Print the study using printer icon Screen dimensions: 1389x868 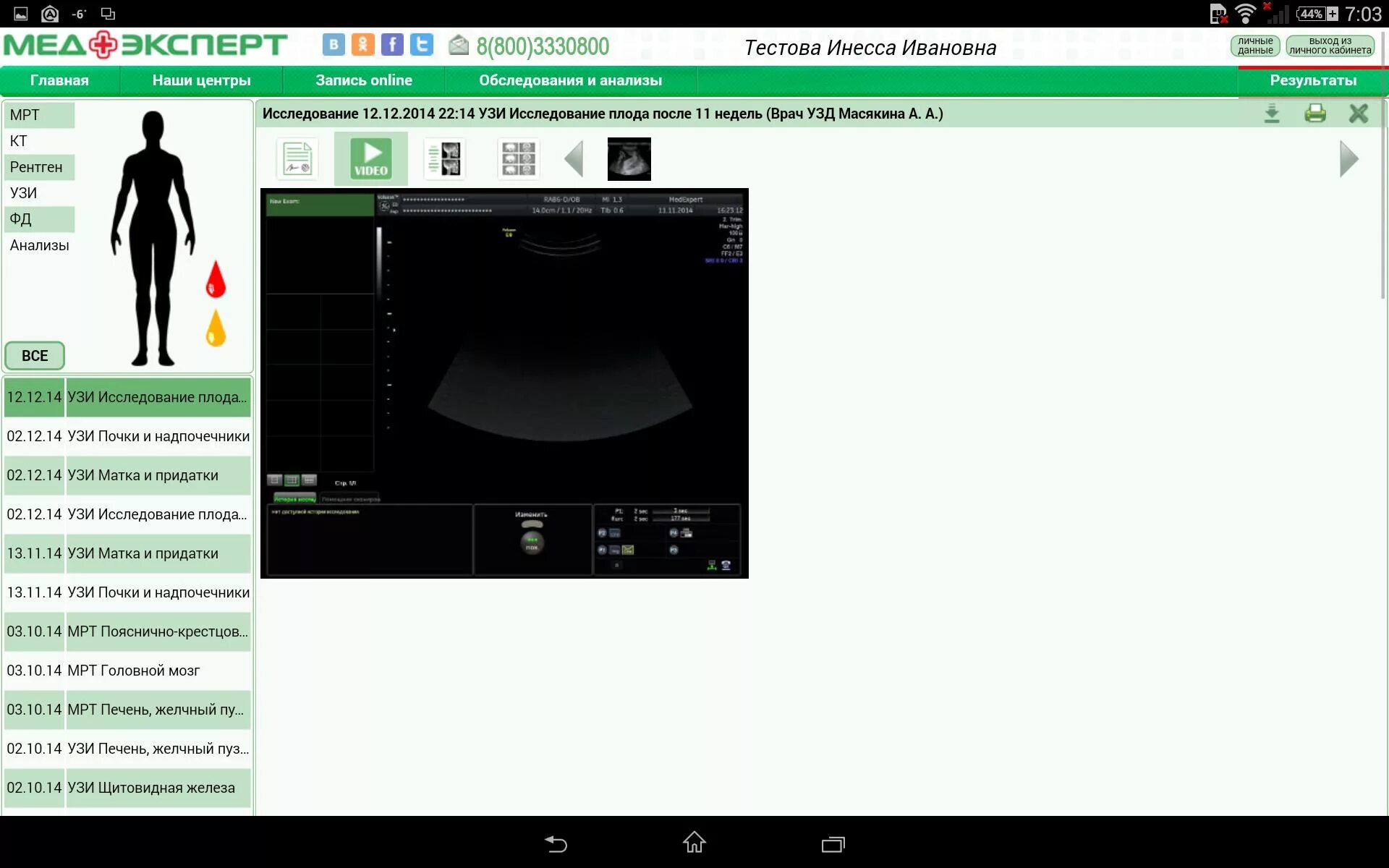pos(1314,114)
